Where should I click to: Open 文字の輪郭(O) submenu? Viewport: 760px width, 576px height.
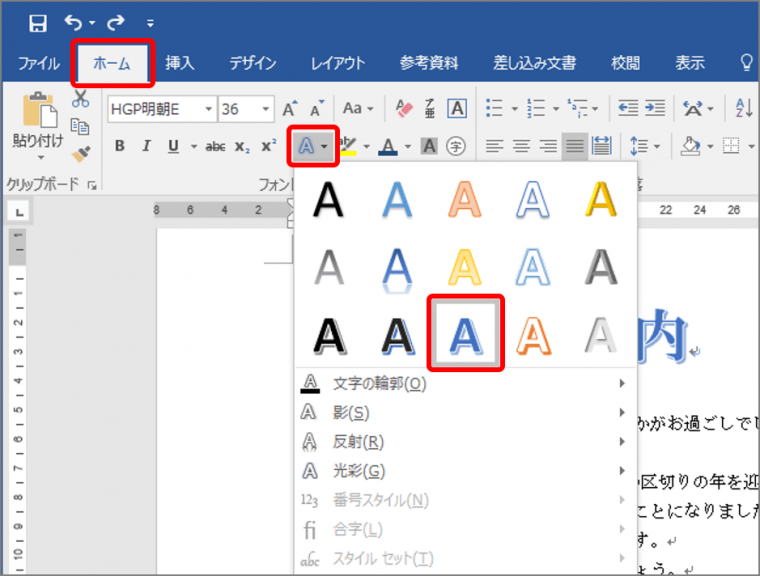click(x=464, y=384)
